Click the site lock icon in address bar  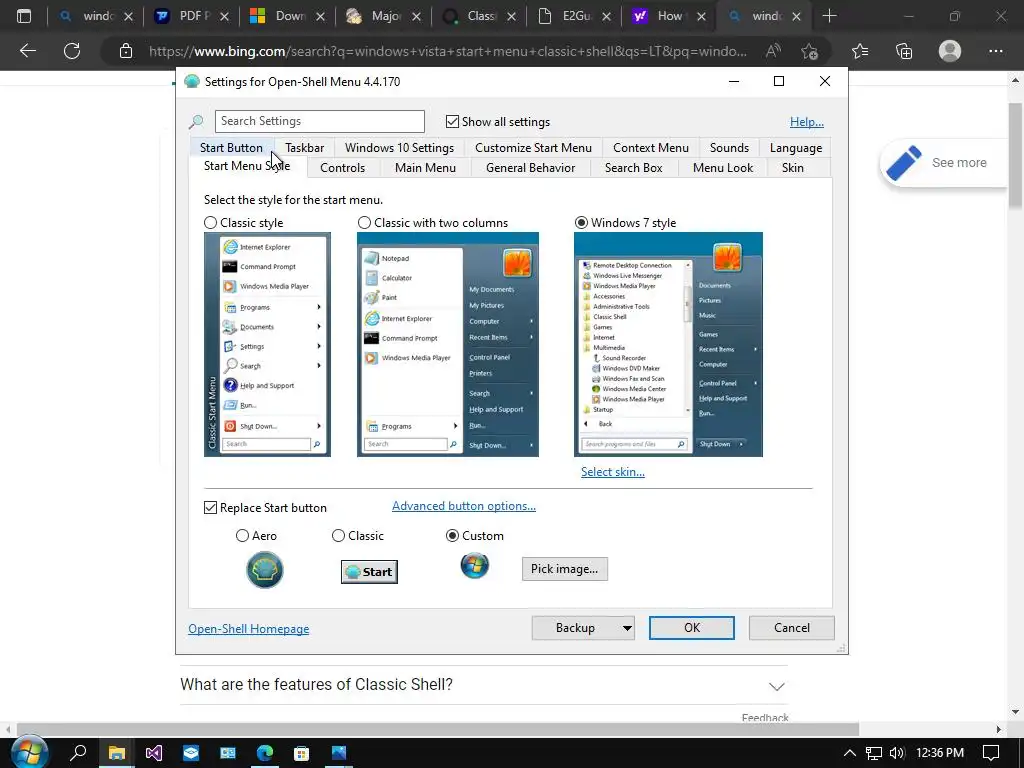pos(126,51)
